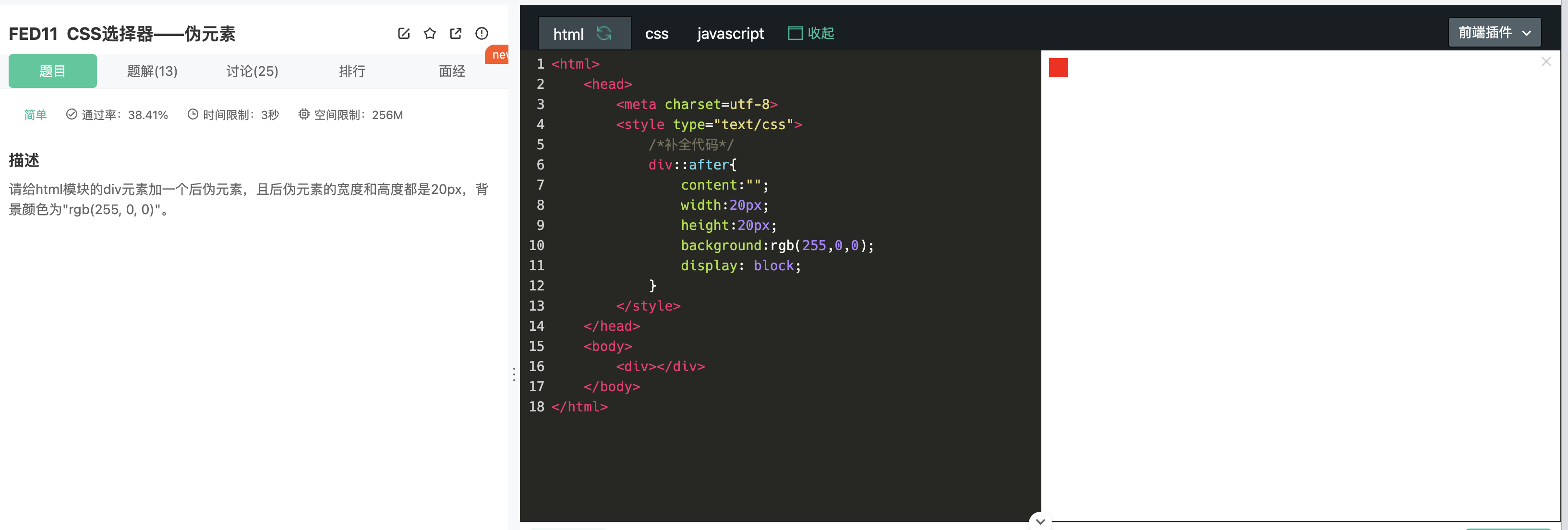Click the orange new badge
The image size is (1568, 530).
pos(497,54)
